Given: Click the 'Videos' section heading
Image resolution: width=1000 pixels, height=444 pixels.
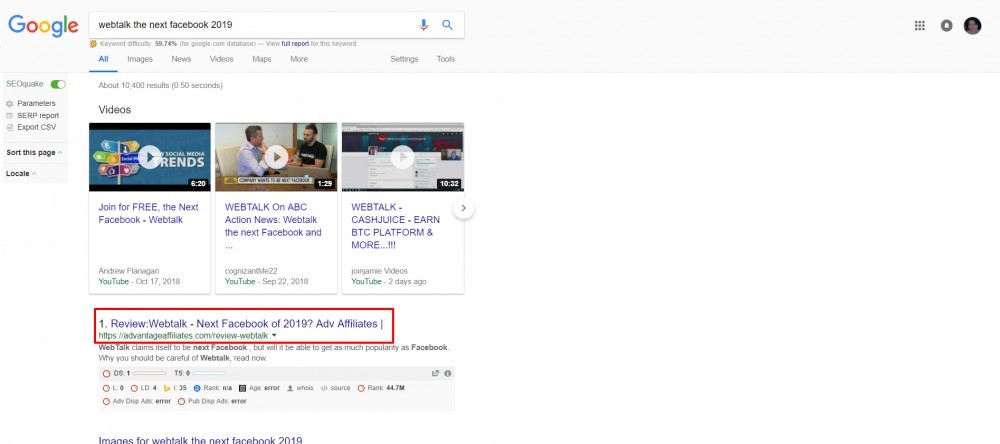Looking at the screenshot, I should click(x=115, y=110).
